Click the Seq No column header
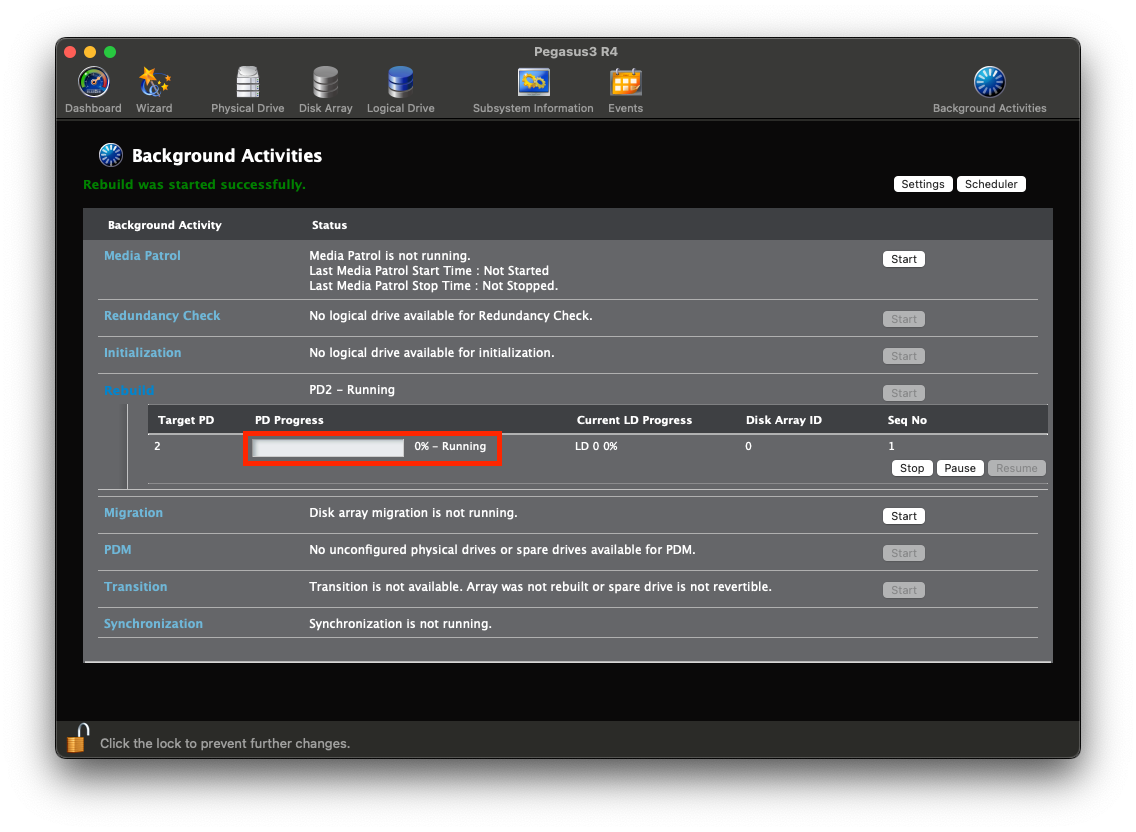Image resolution: width=1136 pixels, height=832 pixels. (907, 420)
